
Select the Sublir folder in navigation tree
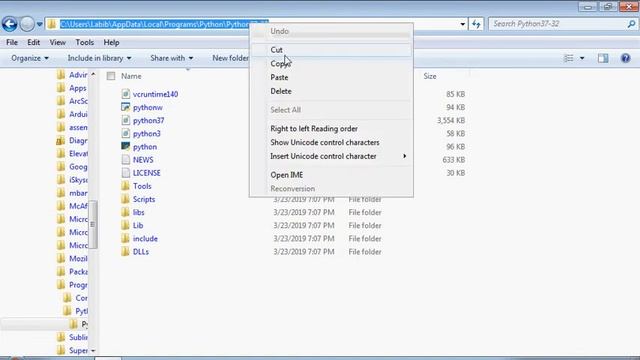(x=72, y=337)
